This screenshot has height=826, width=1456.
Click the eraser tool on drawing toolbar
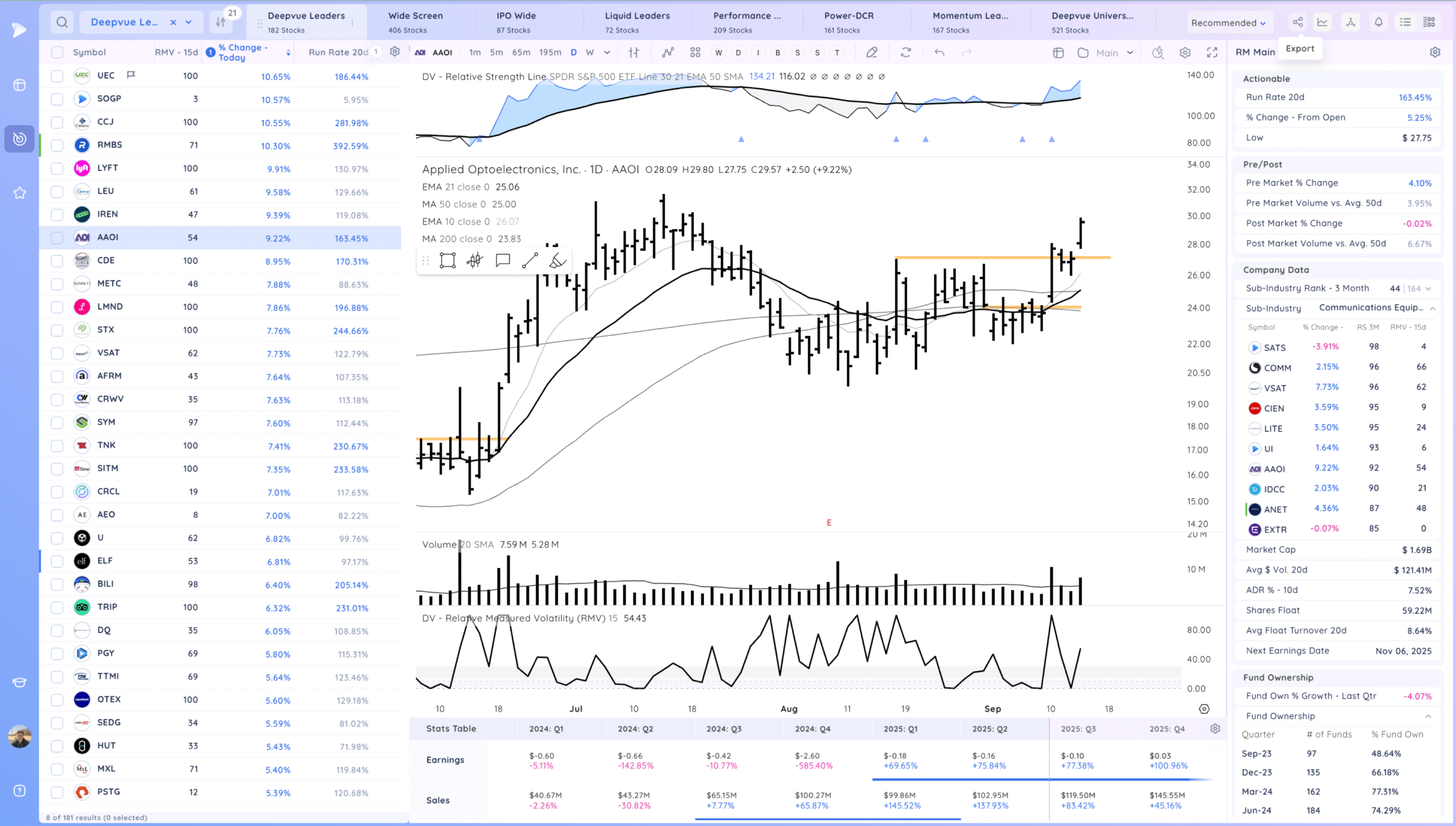[557, 261]
